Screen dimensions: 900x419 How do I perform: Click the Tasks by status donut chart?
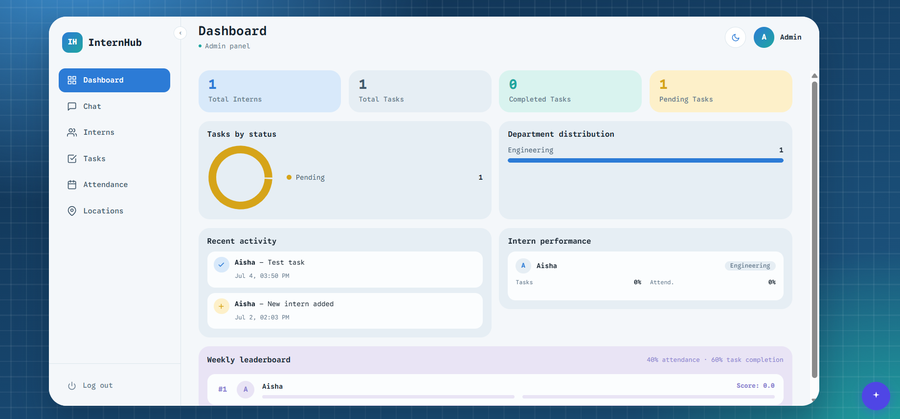(240, 177)
